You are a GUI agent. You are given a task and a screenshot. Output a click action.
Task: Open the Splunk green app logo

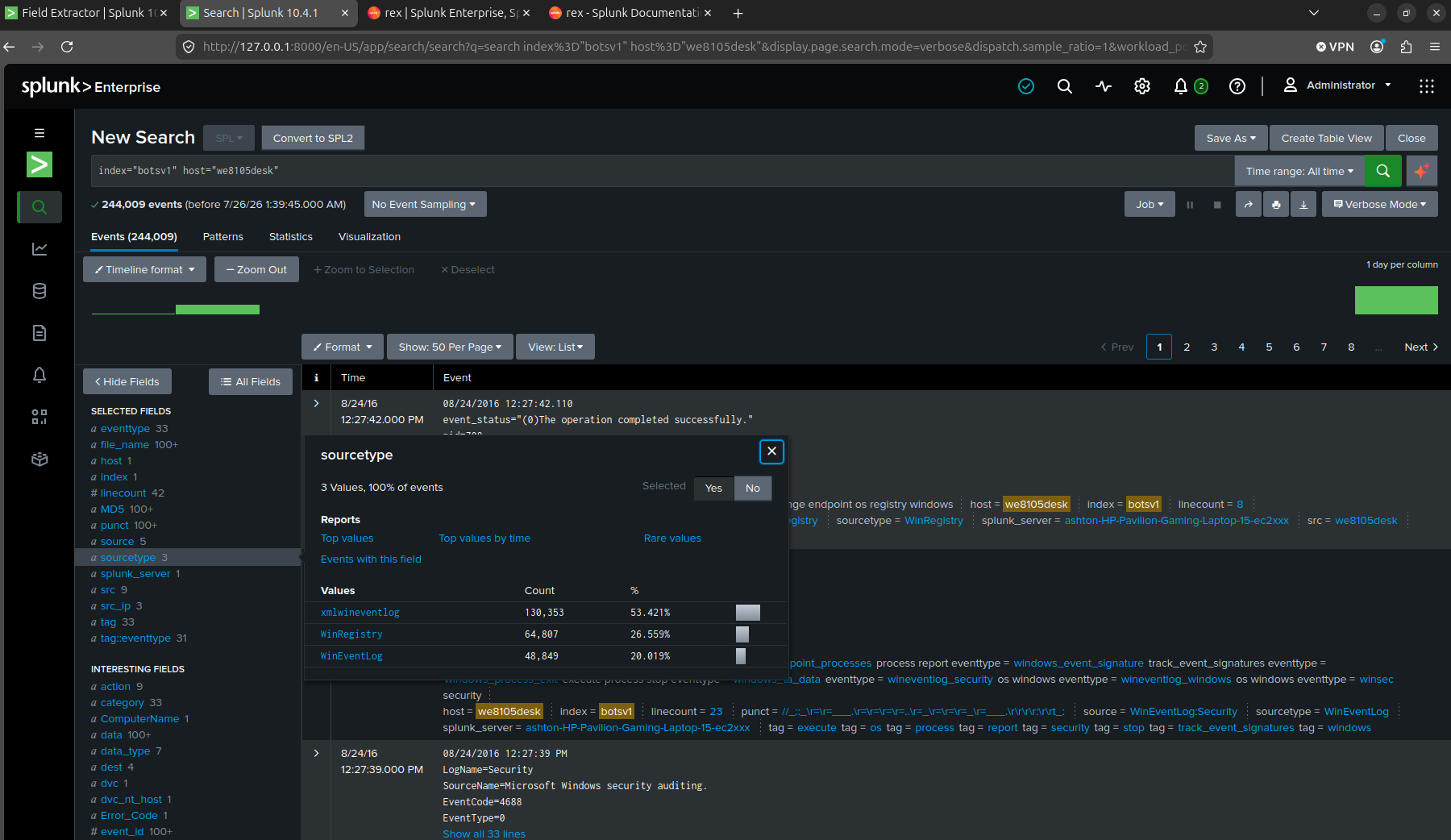click(x=39, y=164)
